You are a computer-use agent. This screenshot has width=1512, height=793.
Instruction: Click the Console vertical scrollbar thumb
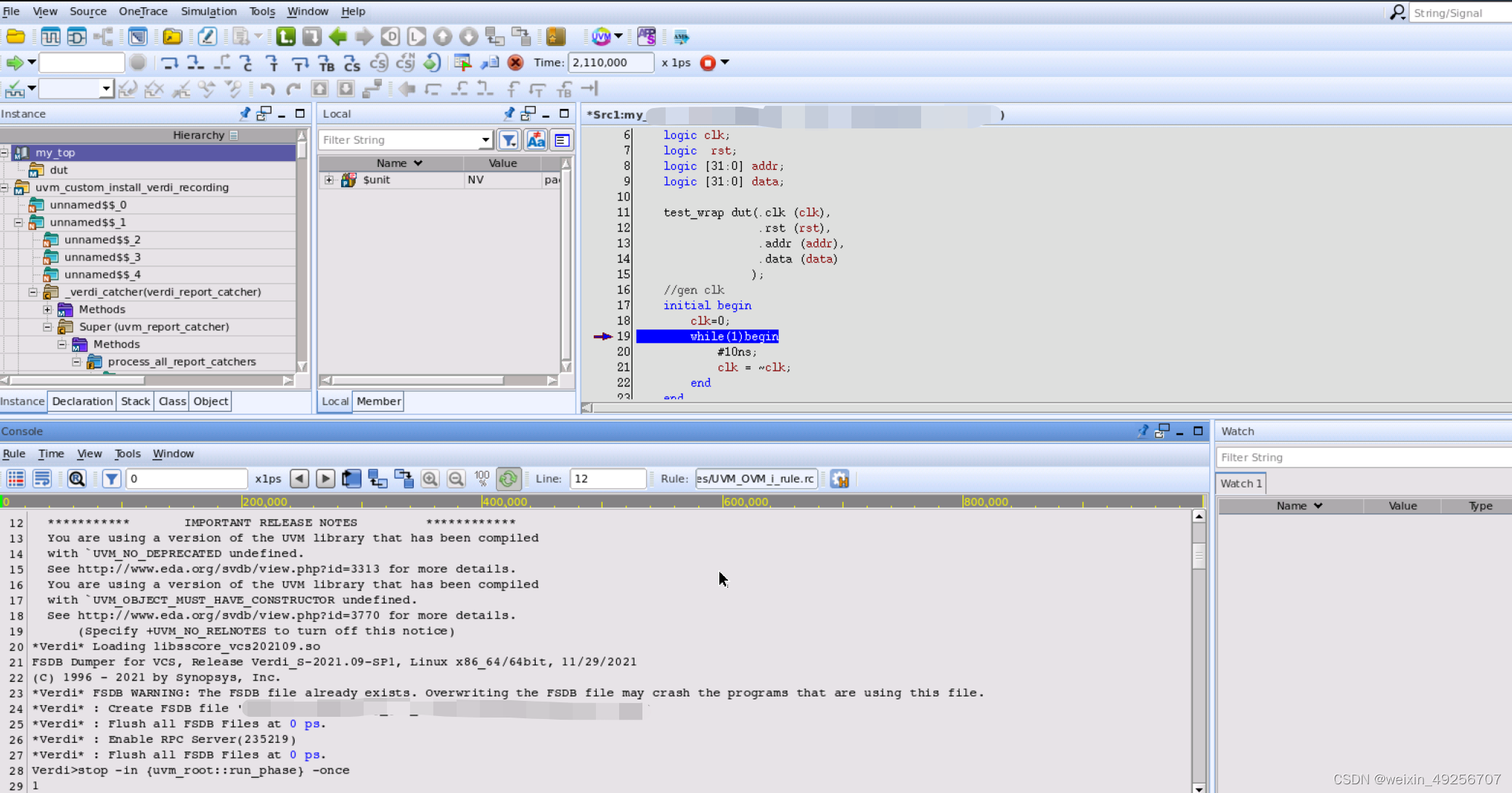(x=1198, y=556)
